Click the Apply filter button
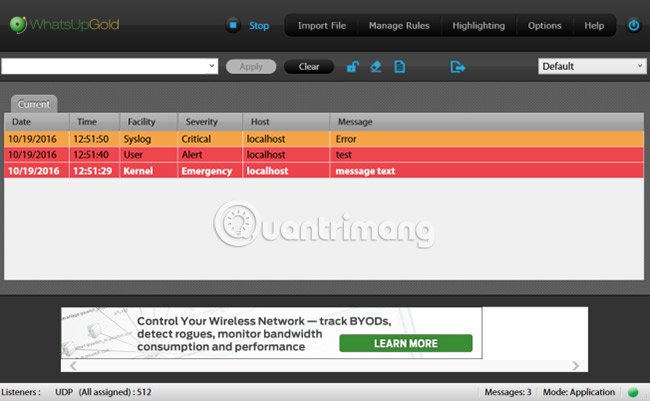This screenshot has width=650, height=401. 251,66
